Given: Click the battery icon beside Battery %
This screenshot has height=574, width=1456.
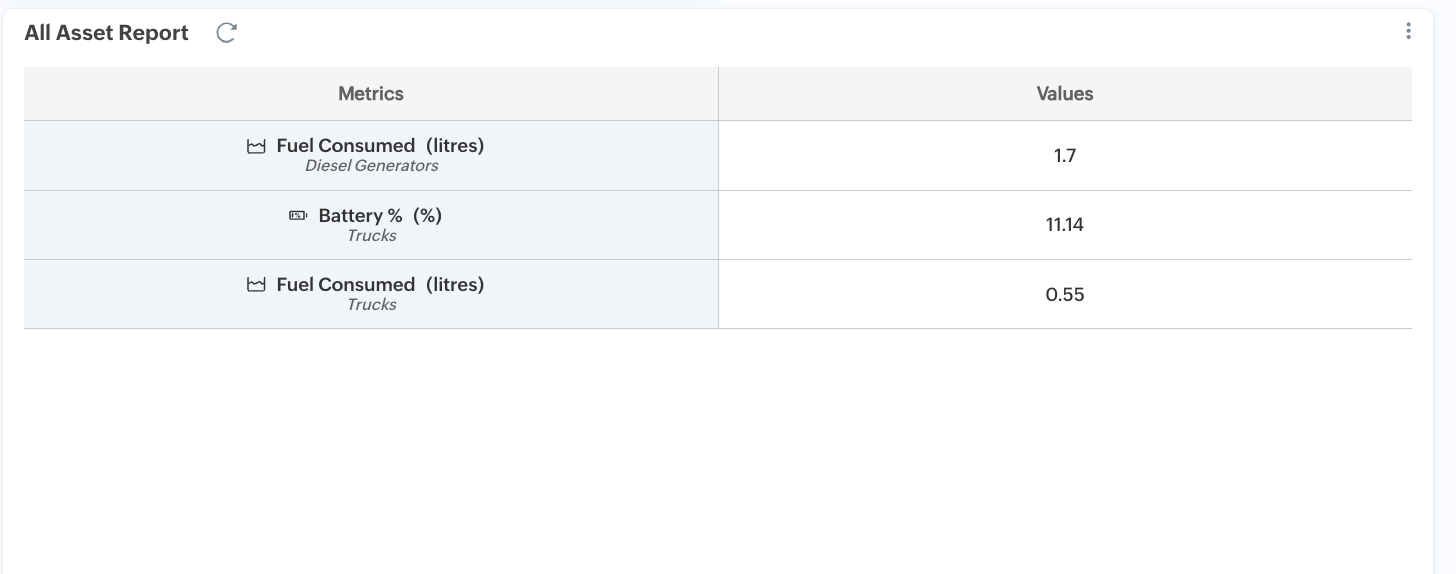Looking at the screenshot, I should coord(298,216).
